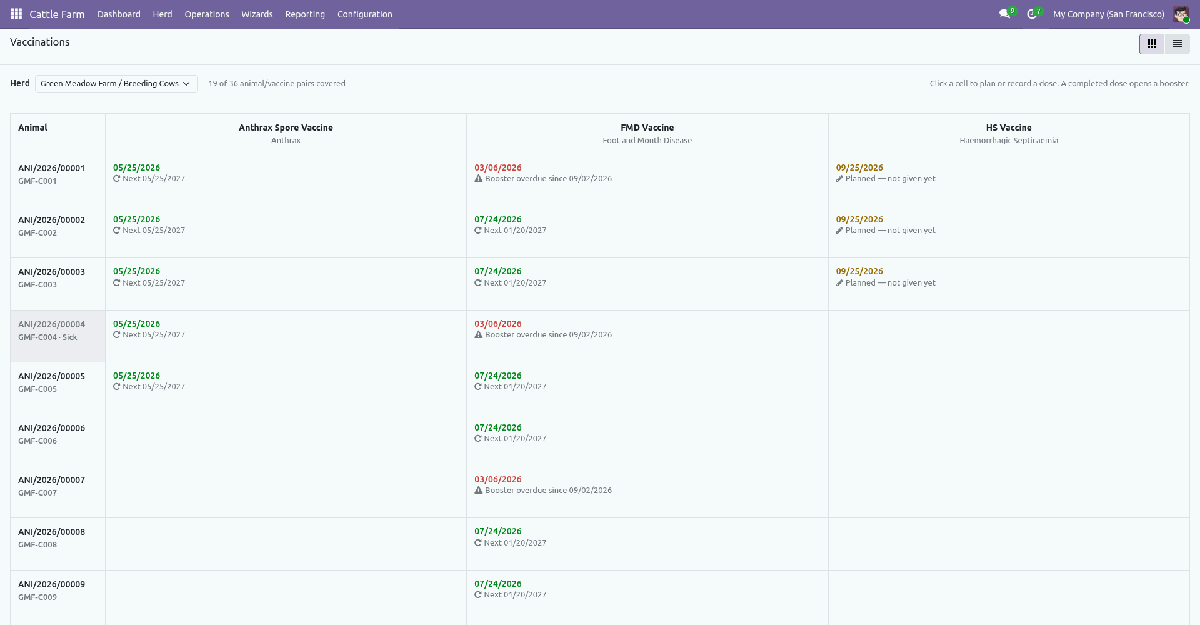Open the 05/25/2026 Anthrax dose for ANI/2026/00004
The height and width of the screenshot is (625, 1200).
(137, 324)
